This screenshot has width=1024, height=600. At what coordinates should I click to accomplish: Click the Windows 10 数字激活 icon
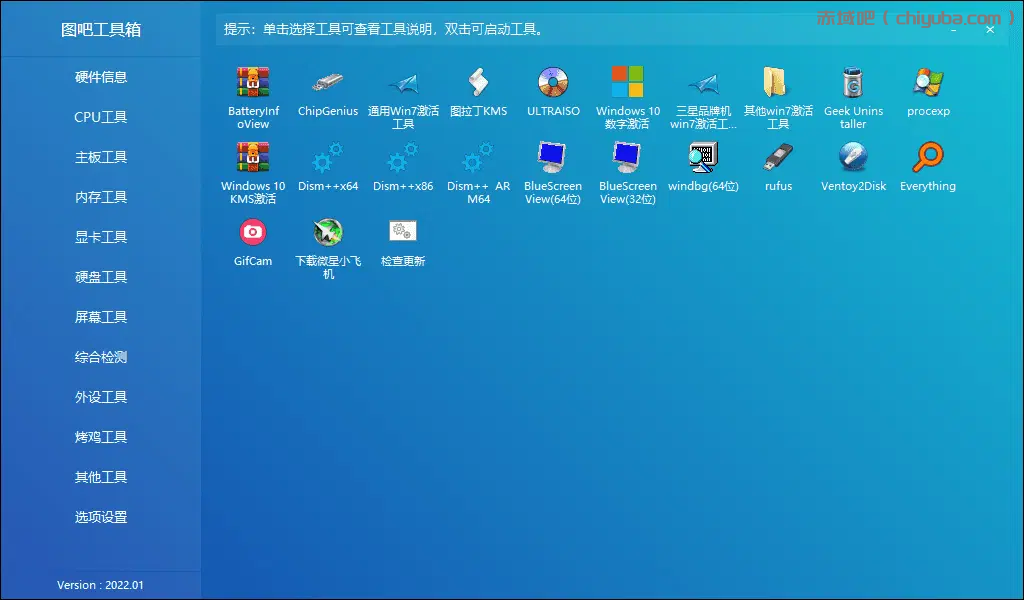pyautogui.click(x=628, y=83)
